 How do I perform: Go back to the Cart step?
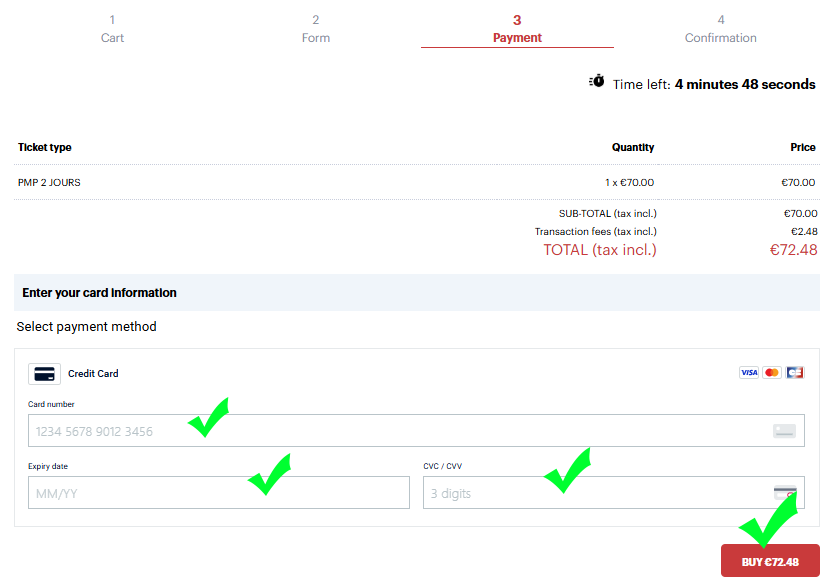(112, 29)
